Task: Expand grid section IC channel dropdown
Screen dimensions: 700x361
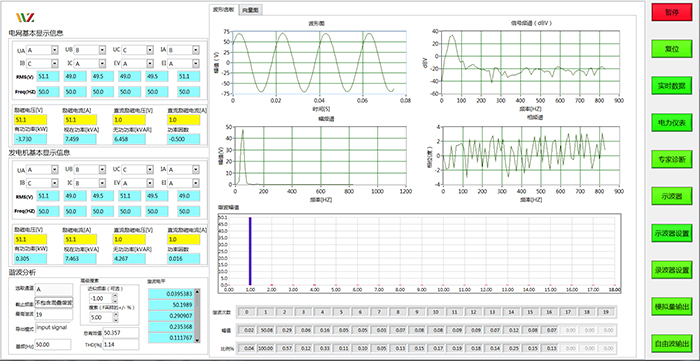Action: pyautogui.click(x=102, y=64)
